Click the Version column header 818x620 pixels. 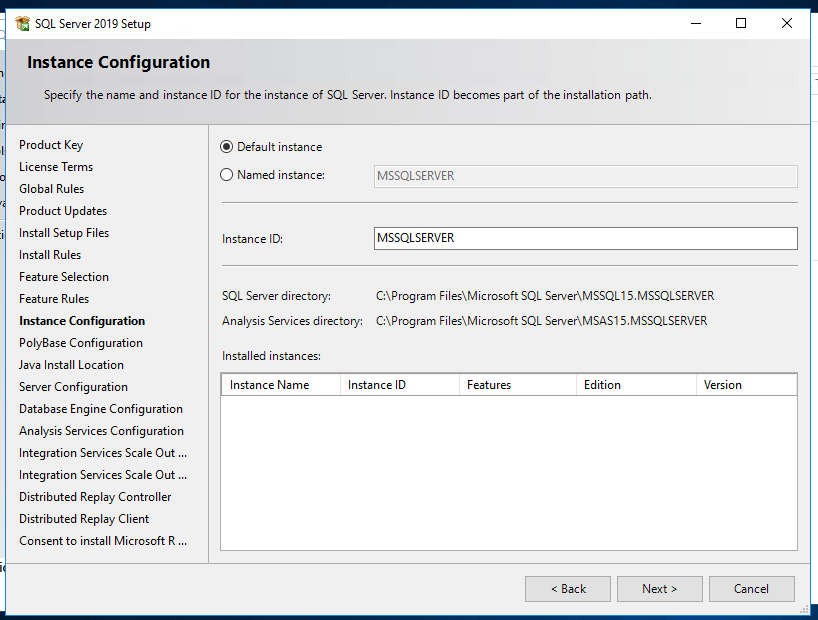(747, 385)
